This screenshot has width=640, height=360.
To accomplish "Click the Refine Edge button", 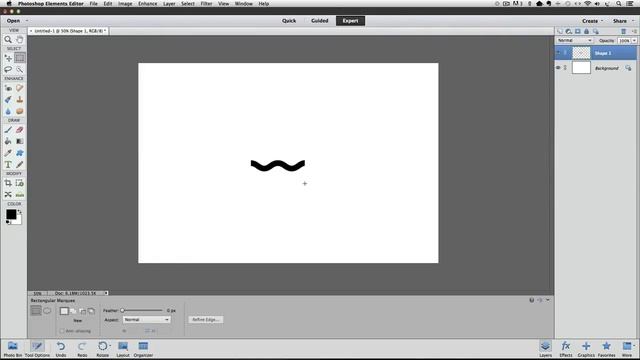I will 206,320.
